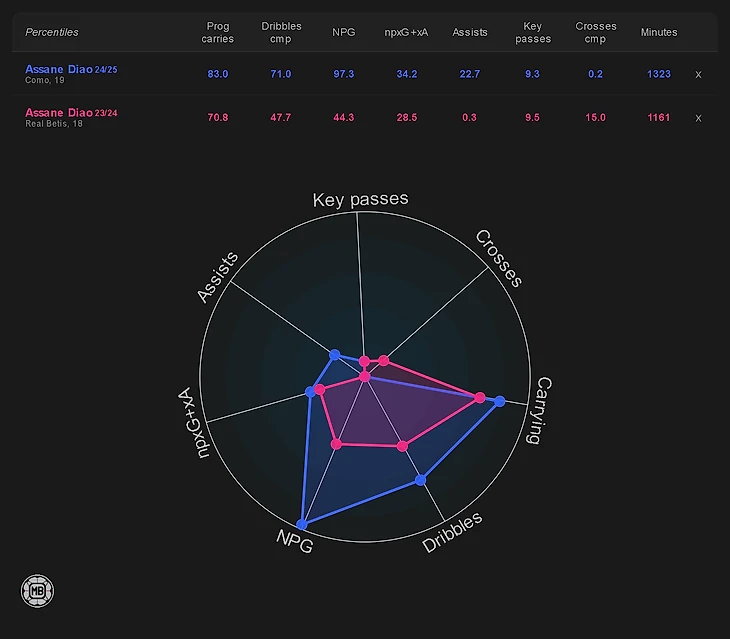Select the 0.3 Assists value
Screen dimensions: 730x639
(469, 118)
